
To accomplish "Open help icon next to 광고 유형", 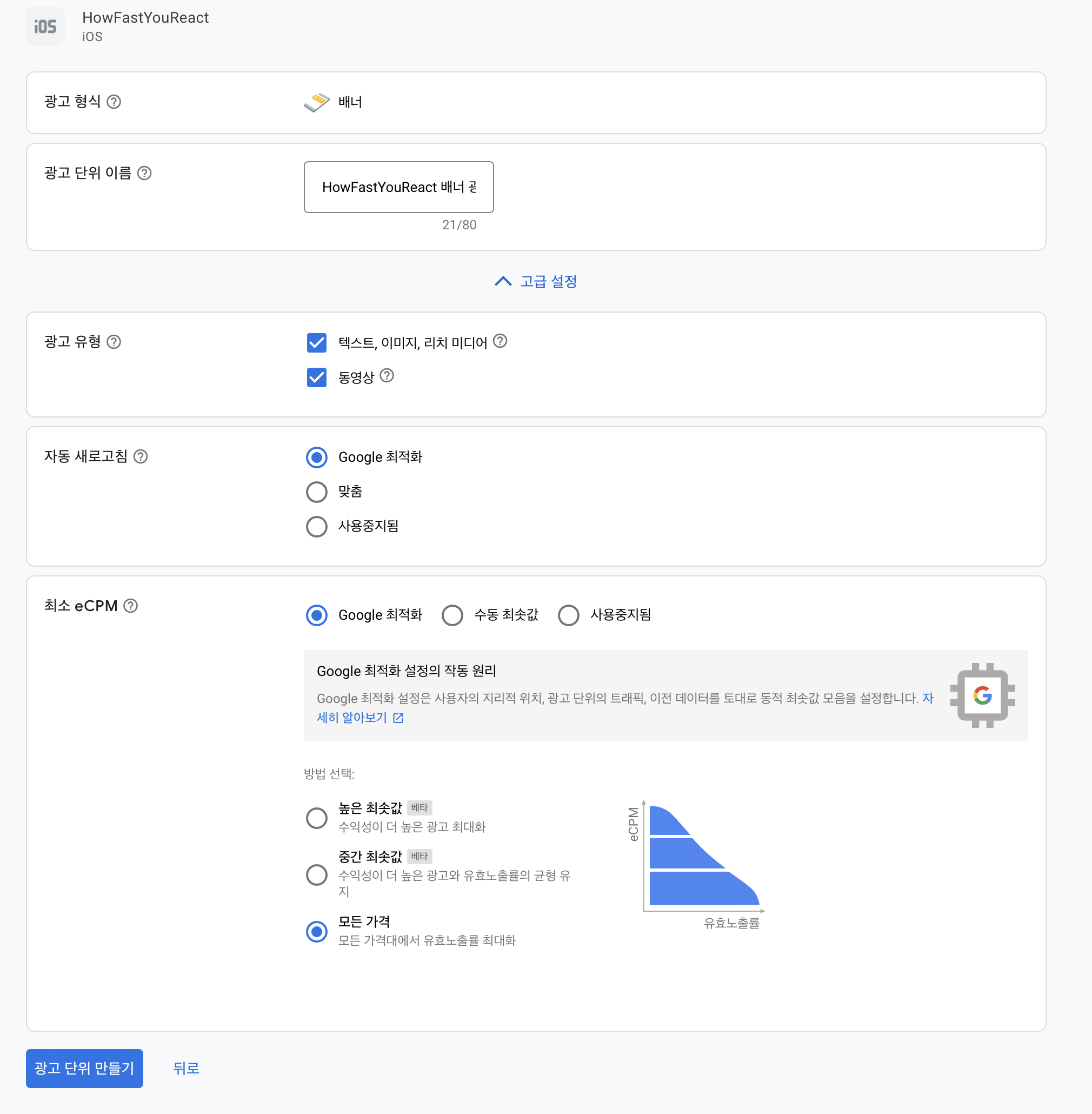I will coord(114,342).
